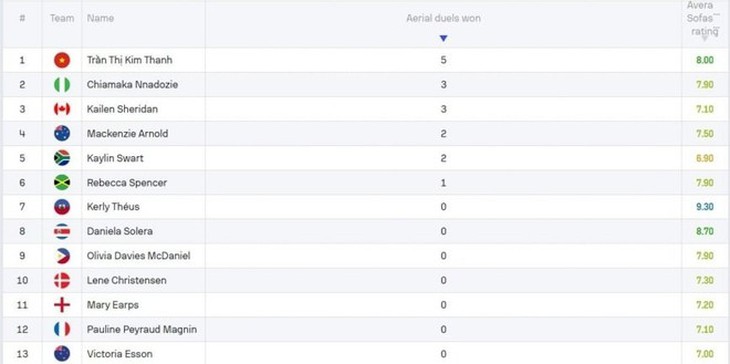Open player Trần Thị Kim Thanh
The image size is (730, 364).
pos(129,60)
